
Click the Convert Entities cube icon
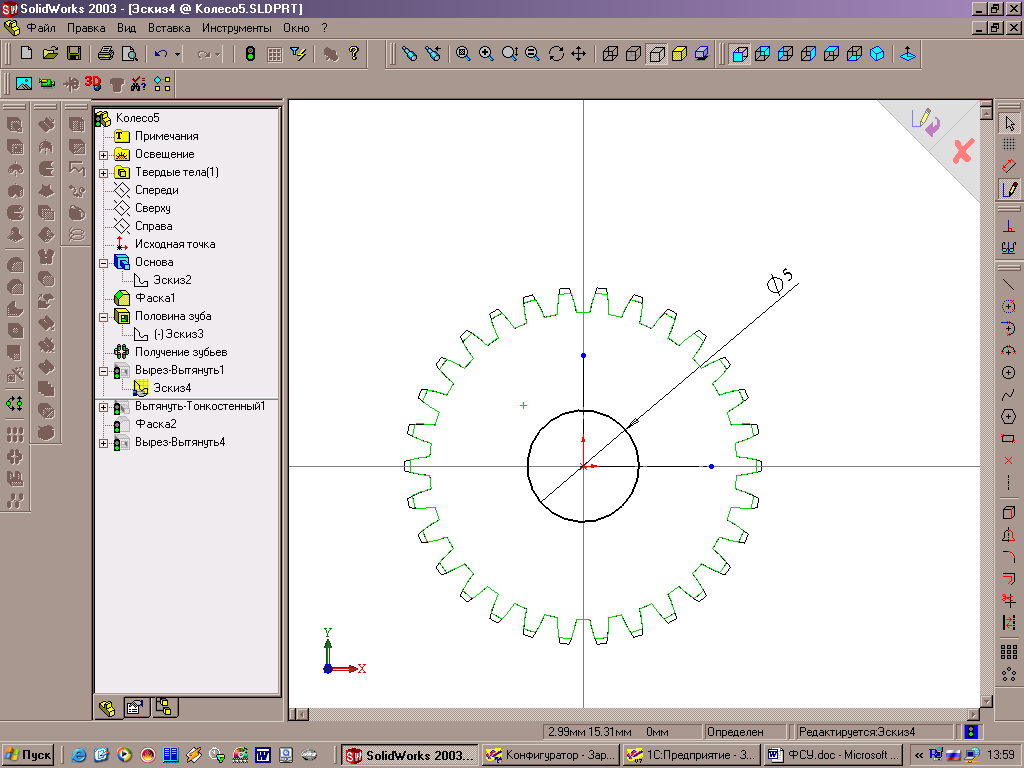click(x=1008, y=513)
